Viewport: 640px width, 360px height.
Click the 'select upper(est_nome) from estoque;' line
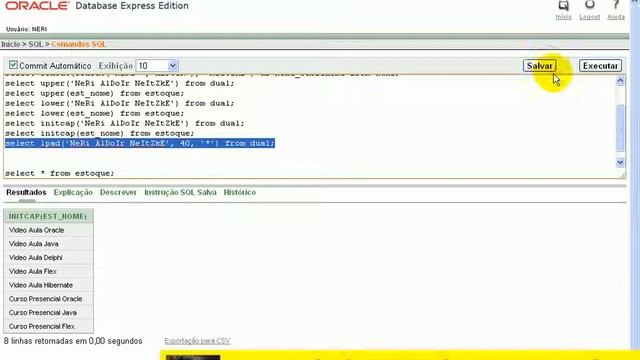pos(95,93)
